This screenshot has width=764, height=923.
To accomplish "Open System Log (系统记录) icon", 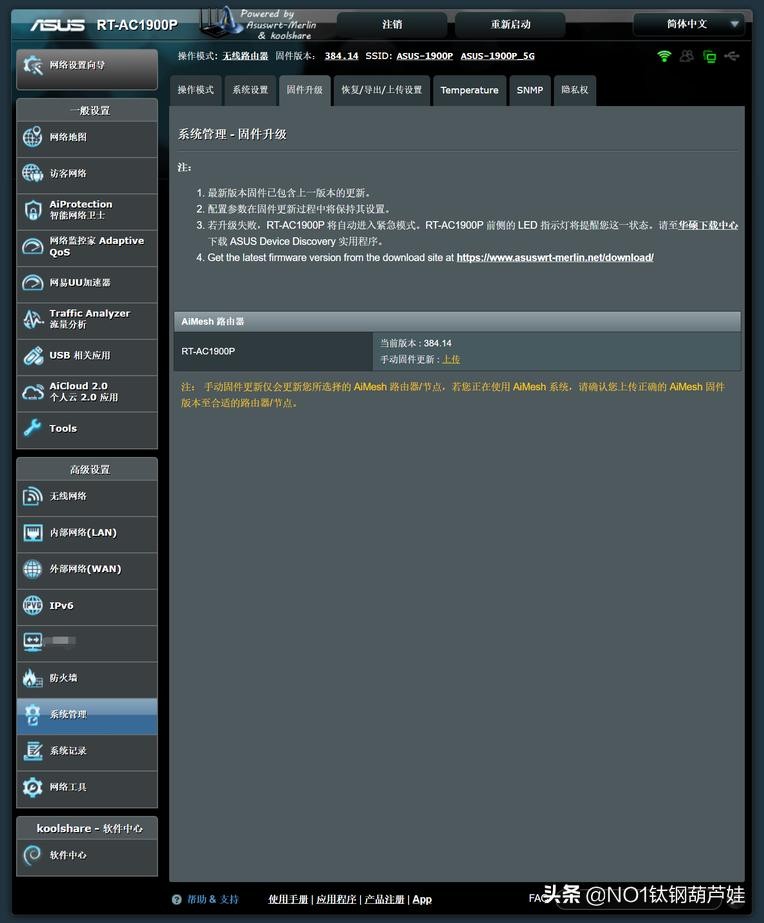I will coord(32,751).
